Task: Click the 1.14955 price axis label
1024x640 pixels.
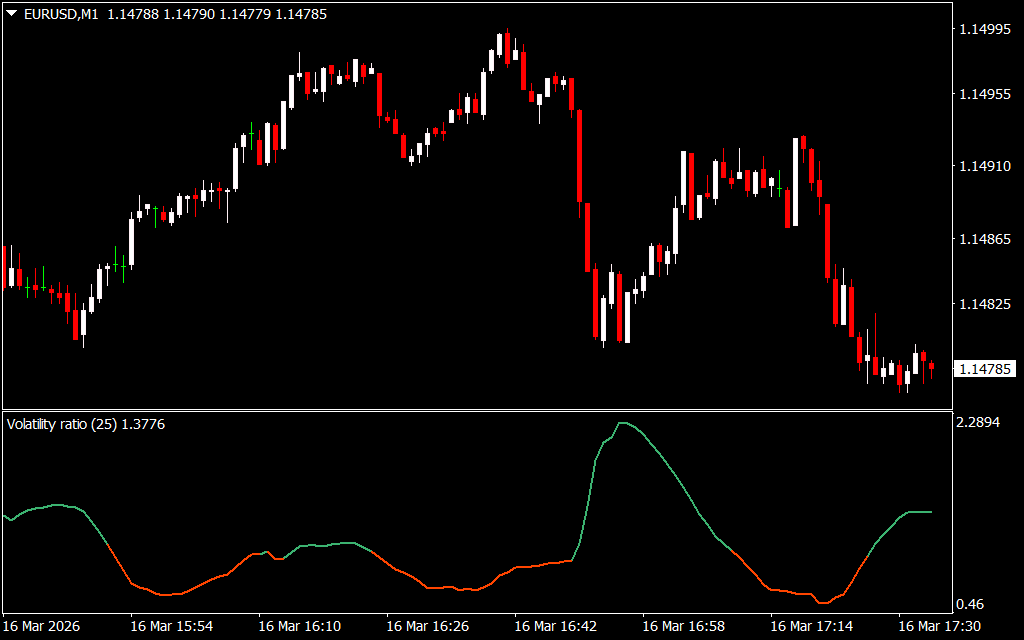Action: click(x=985, y=95)
